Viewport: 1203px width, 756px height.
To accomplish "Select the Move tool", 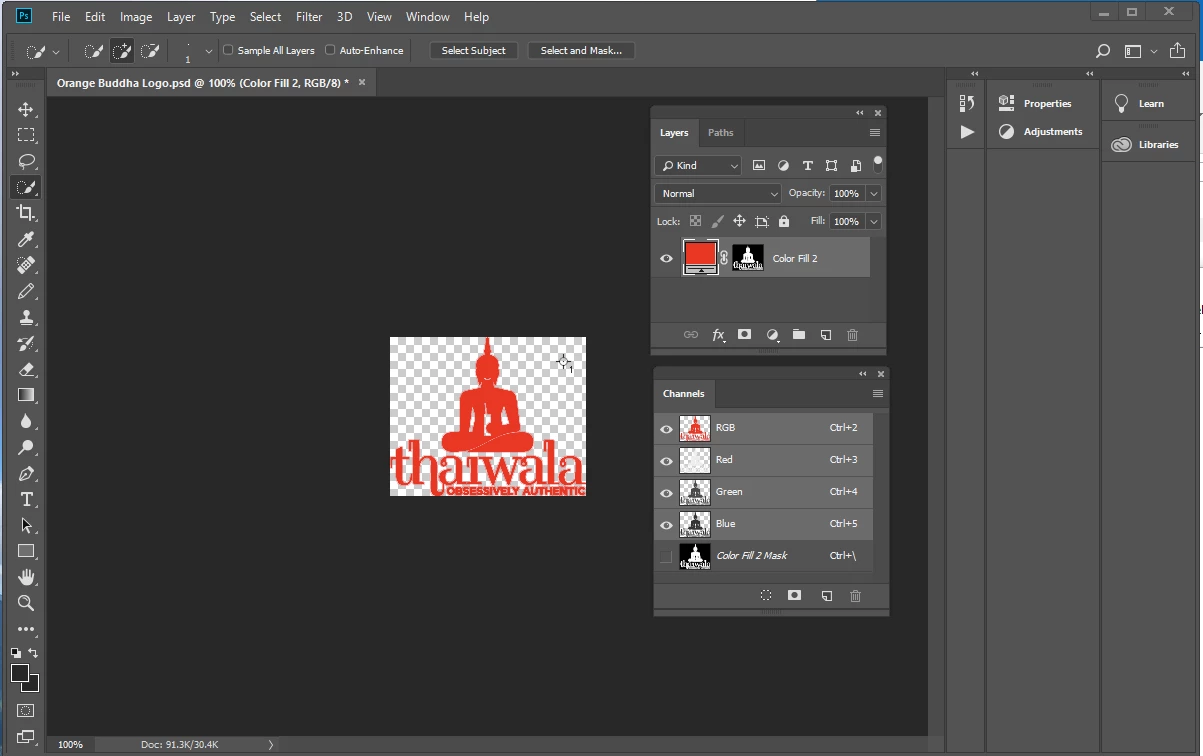I will [26, 109].
